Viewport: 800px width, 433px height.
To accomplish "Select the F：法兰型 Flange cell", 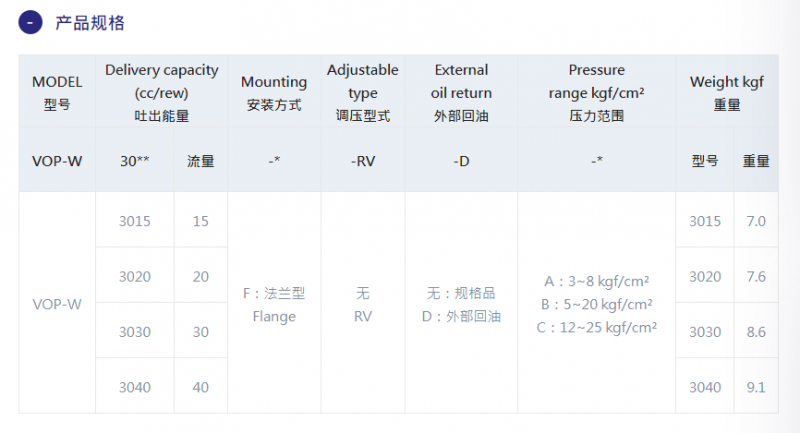I will coord(274,304).
